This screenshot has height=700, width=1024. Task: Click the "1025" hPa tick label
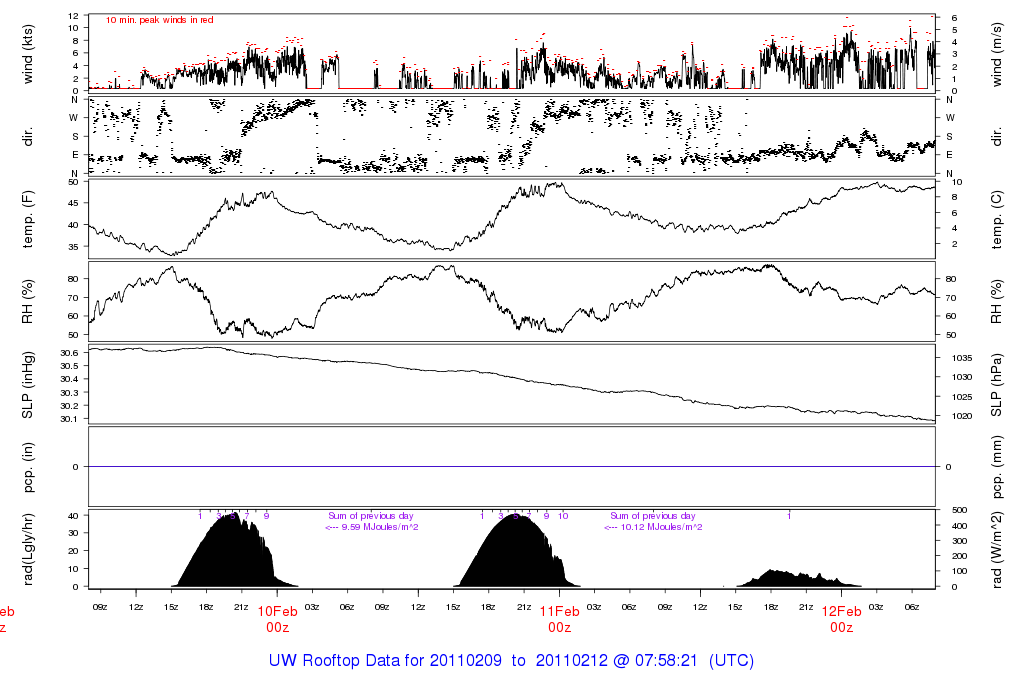(x=962, y=397)
